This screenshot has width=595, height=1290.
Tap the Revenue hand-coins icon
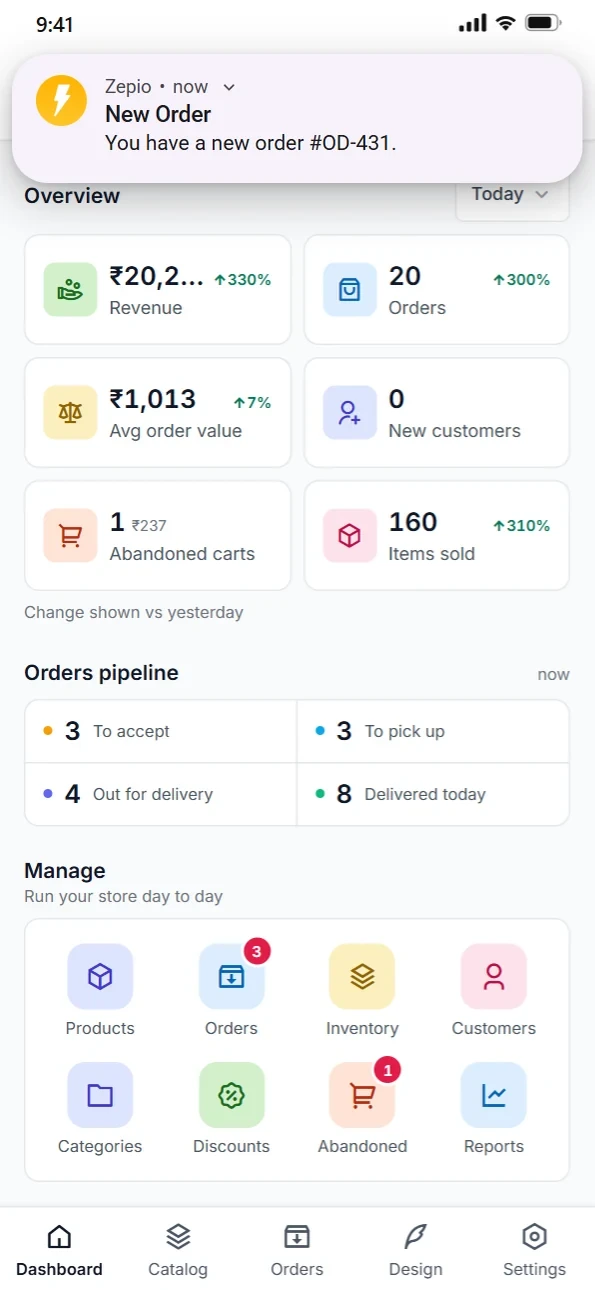click(70, 290)
